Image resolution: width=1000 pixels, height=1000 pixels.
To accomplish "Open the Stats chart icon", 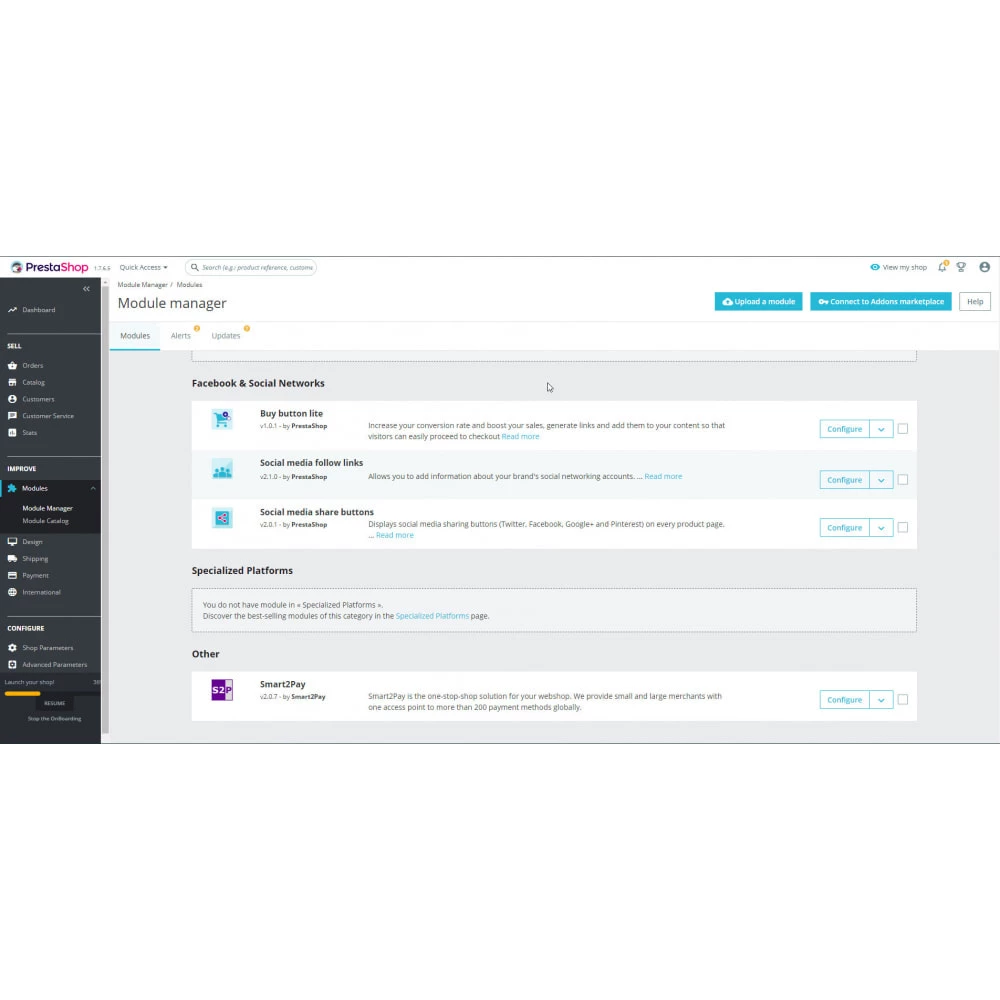I will (x=12, y=432).
